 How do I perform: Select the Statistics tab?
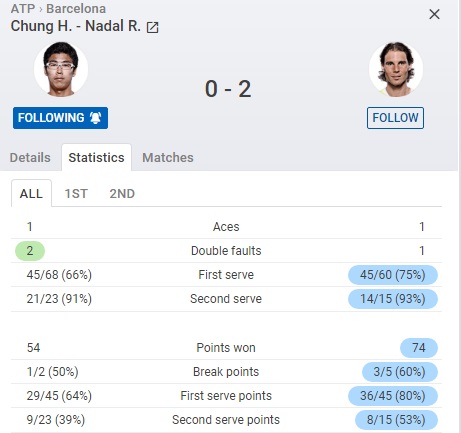tap(96, 157)
